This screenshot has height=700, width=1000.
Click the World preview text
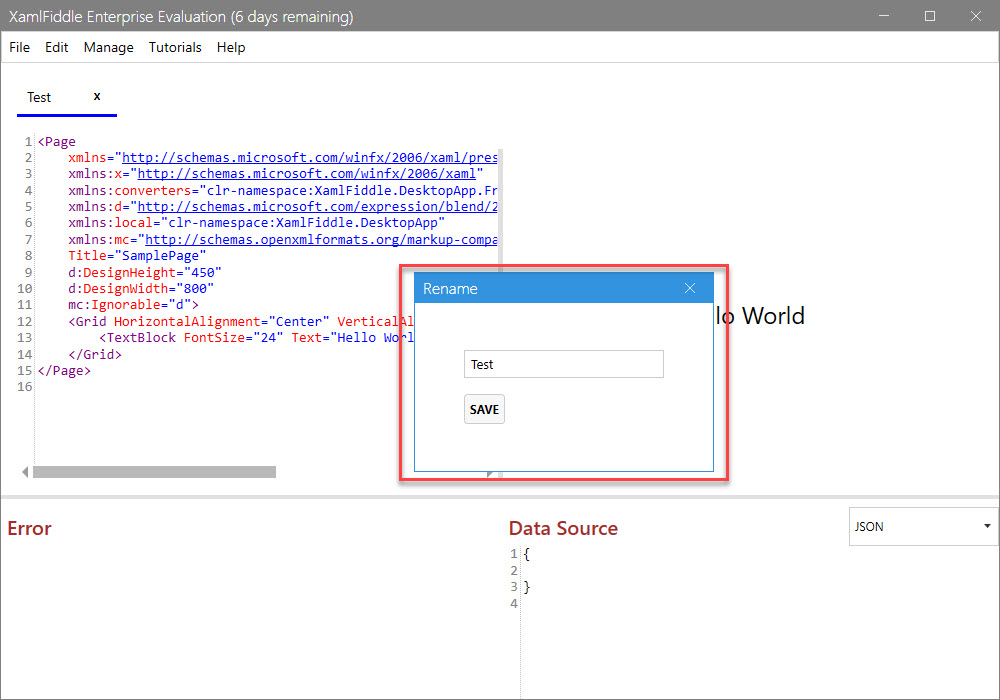click(773, 316)
